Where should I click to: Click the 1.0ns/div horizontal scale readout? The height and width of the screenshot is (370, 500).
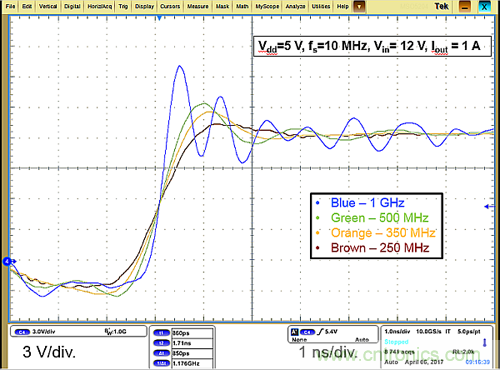(397, 332)
